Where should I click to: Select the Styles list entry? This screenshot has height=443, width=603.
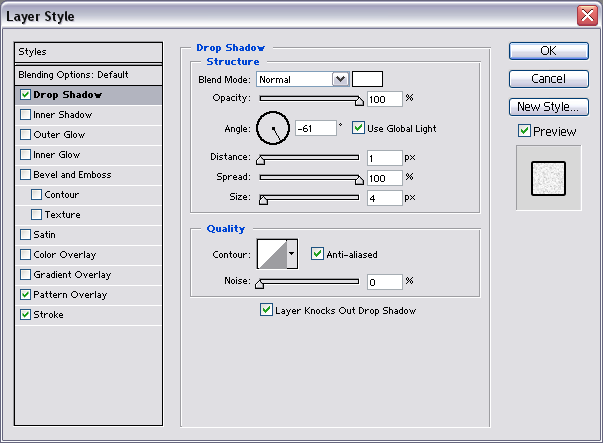pos(88,52)
